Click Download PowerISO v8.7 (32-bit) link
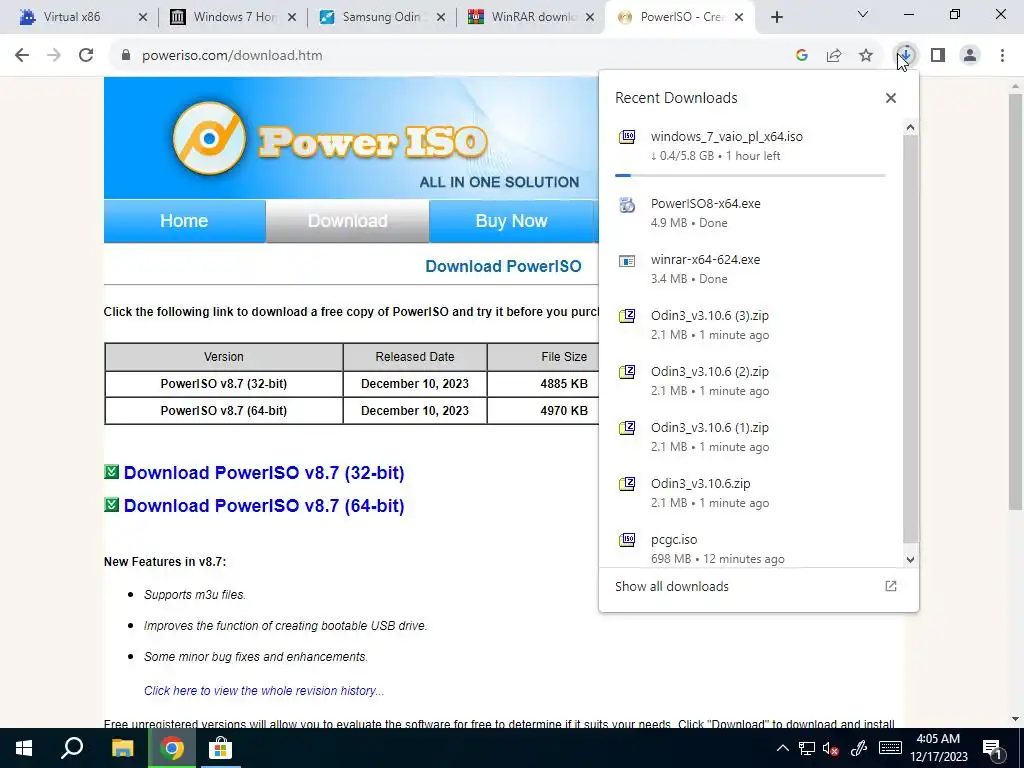The width and height of the screenshot is (1024, 768). point(264,473)
